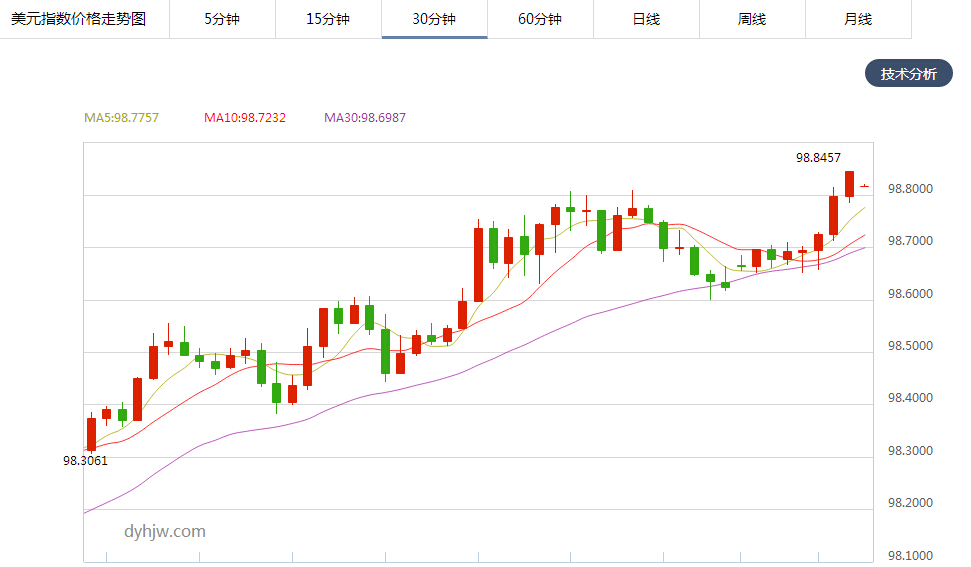This screenshot has height=567, width=971.
Task: Click the 98.3061 low price label
Action: 85,461
